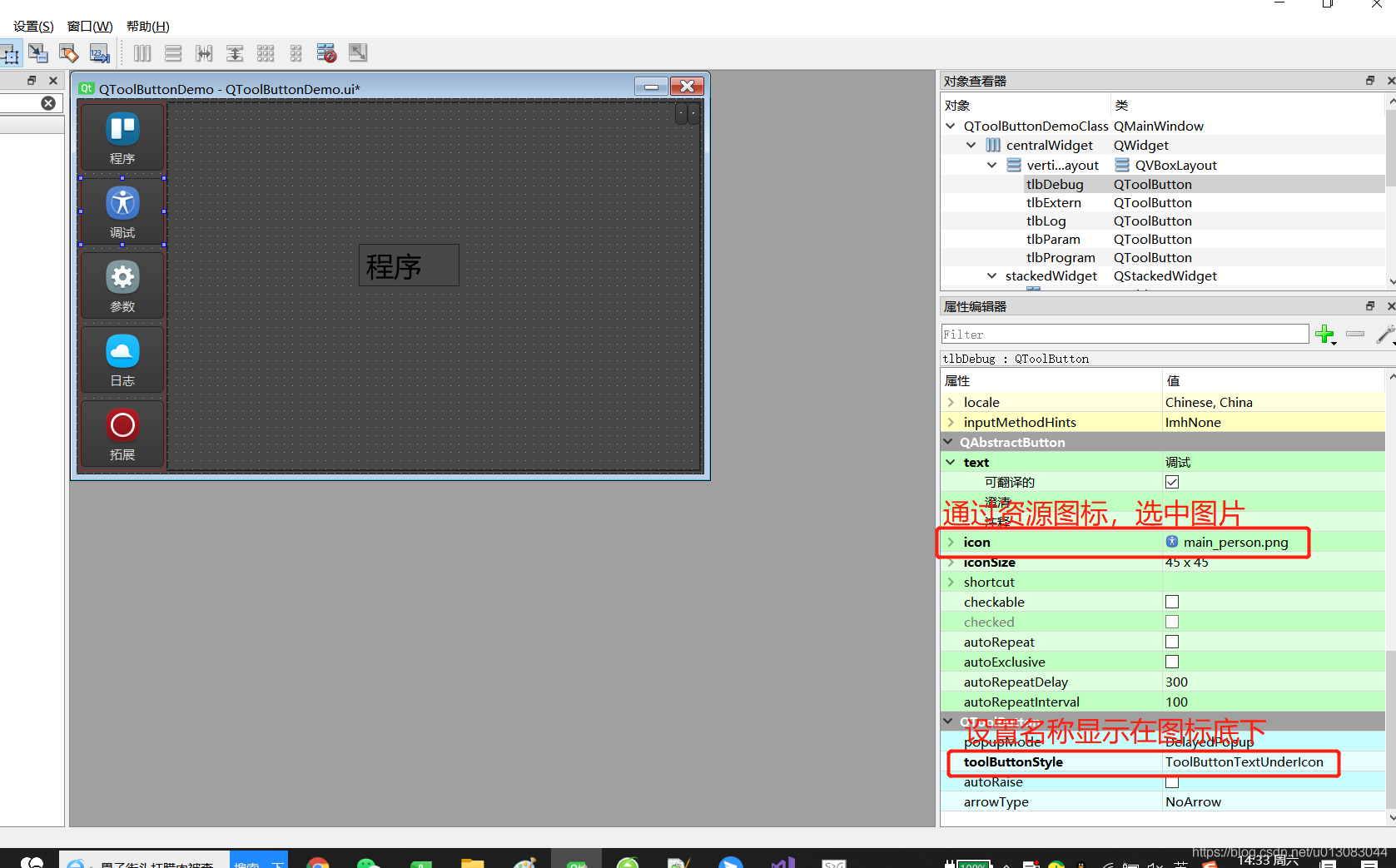
Task: Float the 属性编辑器 panel
Action: pos(1370,306)
